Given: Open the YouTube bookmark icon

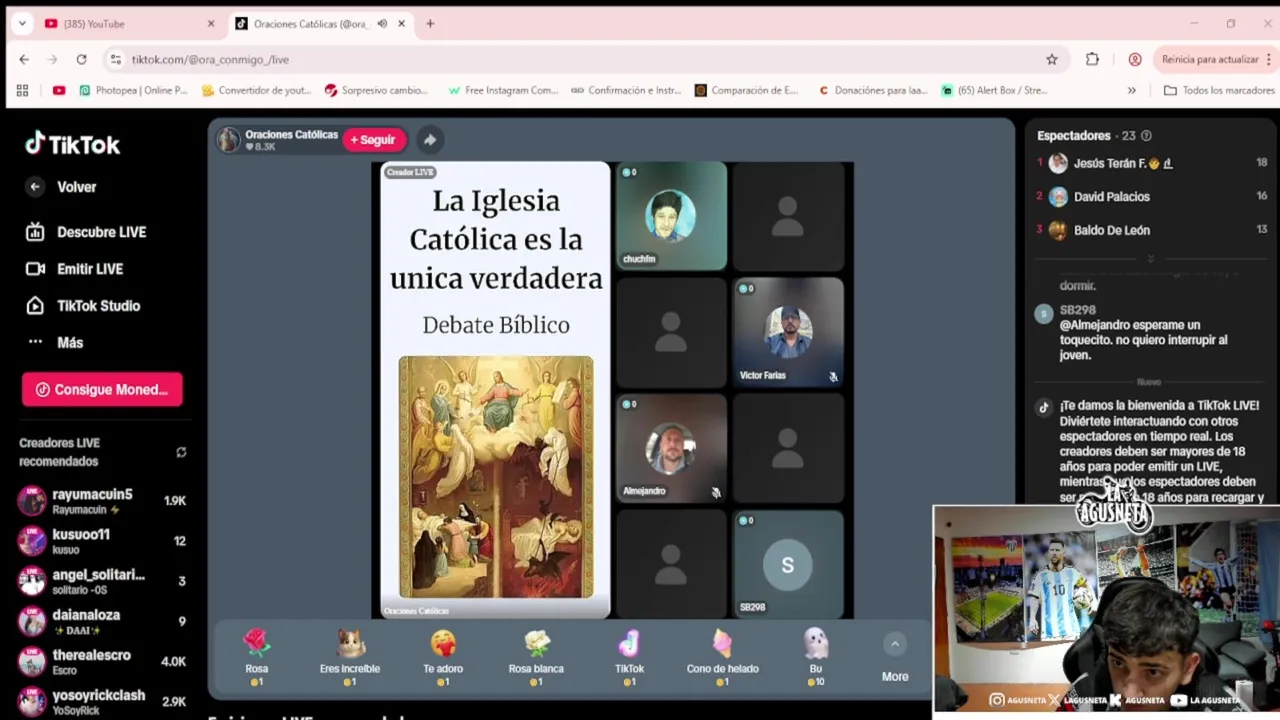Looking at the screenshot, I should [59, 91].
